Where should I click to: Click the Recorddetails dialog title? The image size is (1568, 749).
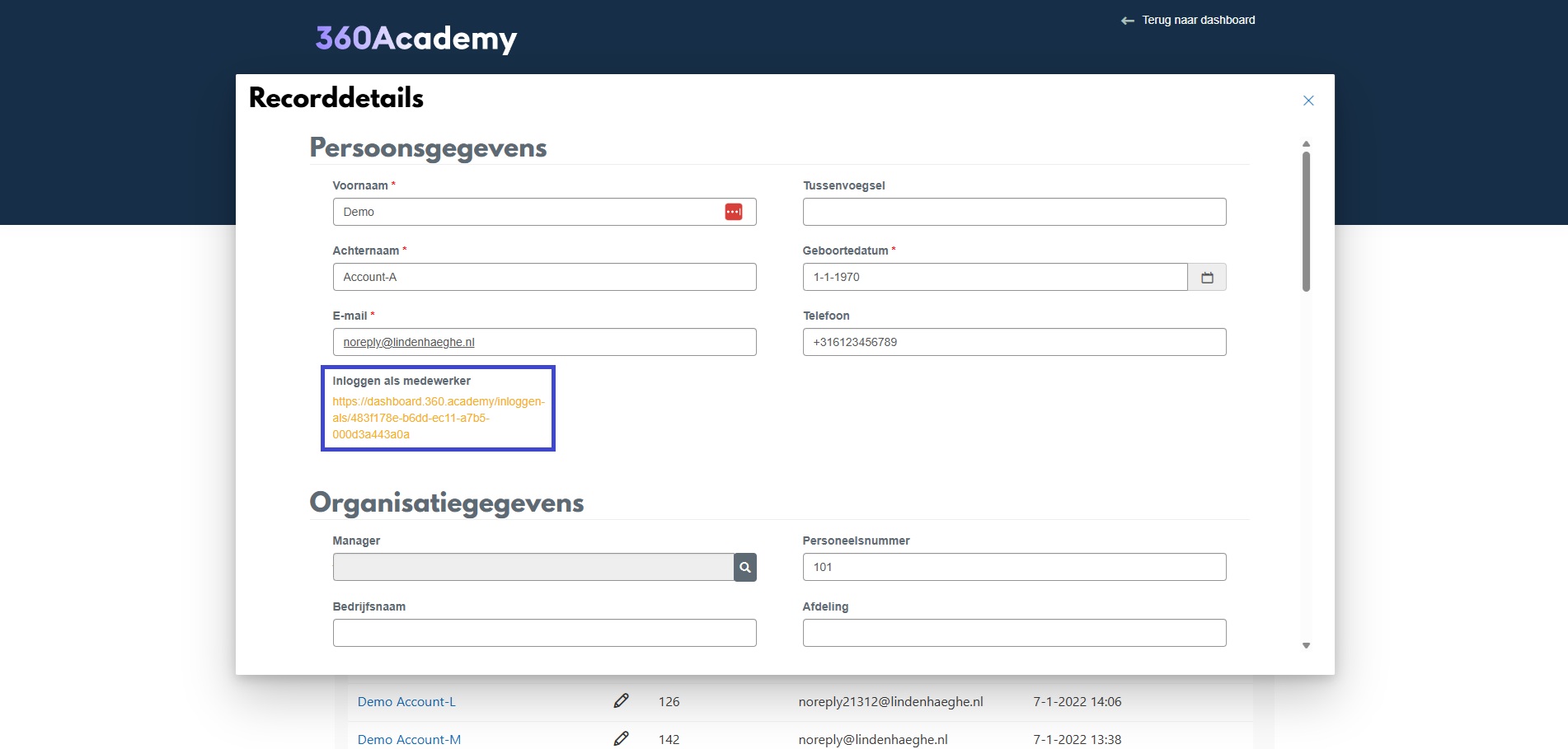click(336, 98)
